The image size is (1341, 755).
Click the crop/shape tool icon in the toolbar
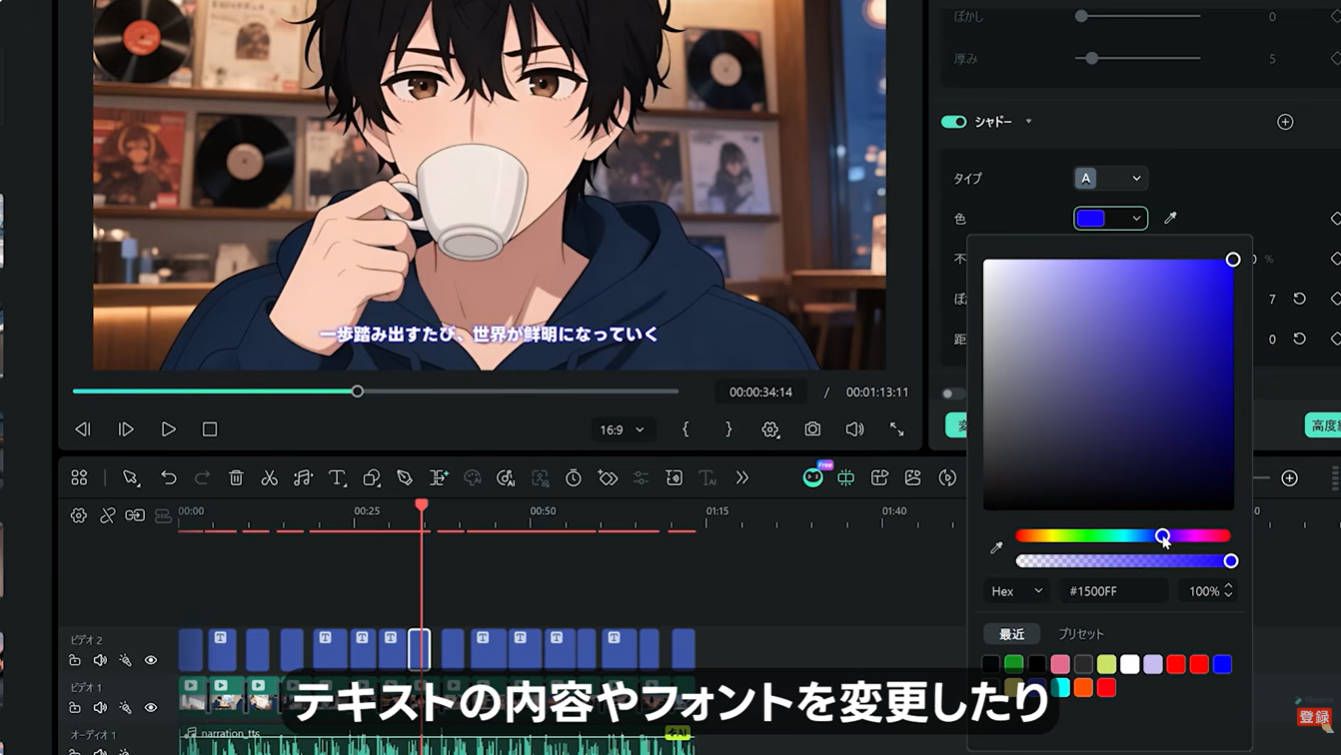click(x=371, y=478)
